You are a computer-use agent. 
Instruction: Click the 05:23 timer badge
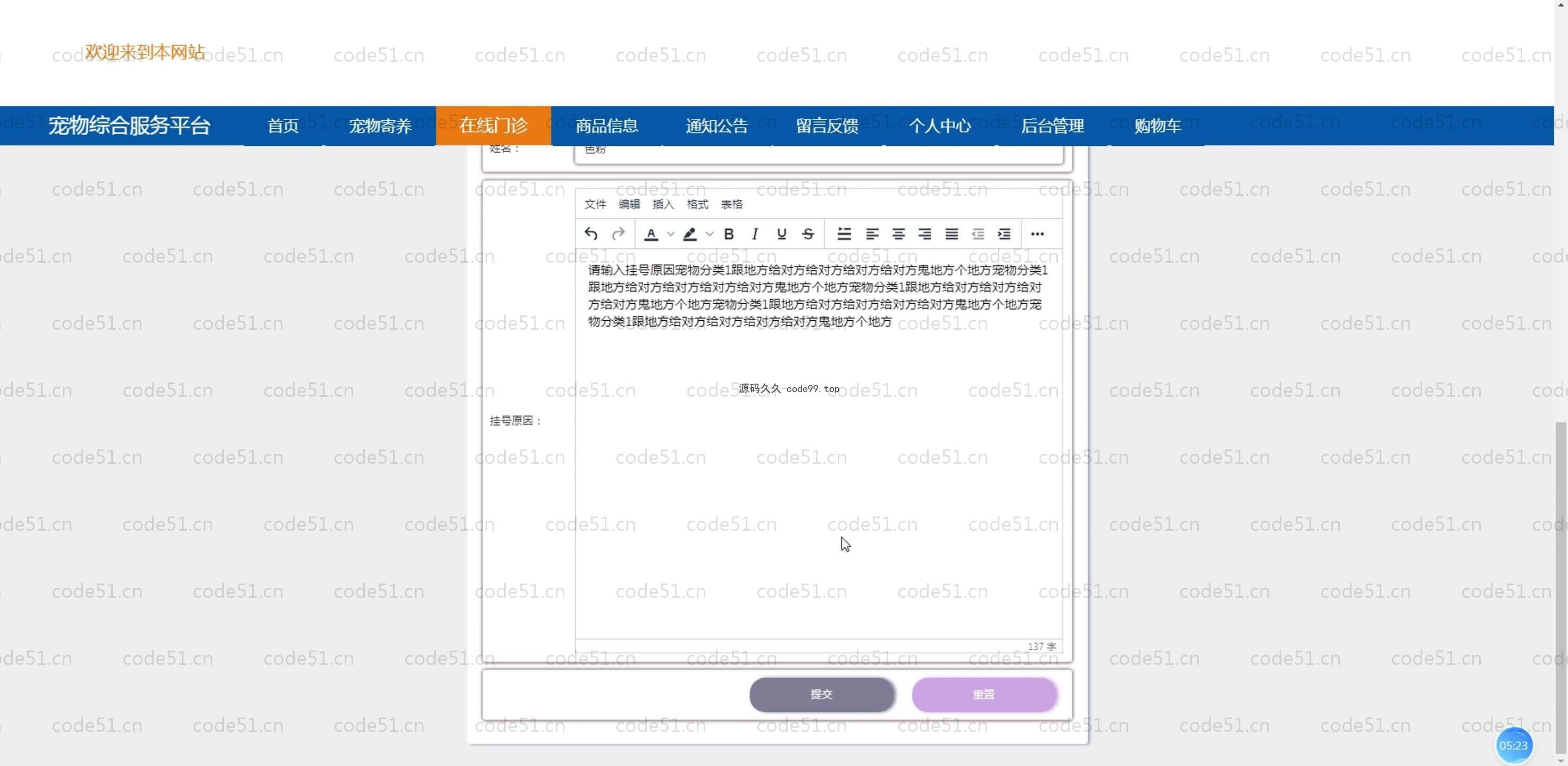click(x=1513, y=745)
